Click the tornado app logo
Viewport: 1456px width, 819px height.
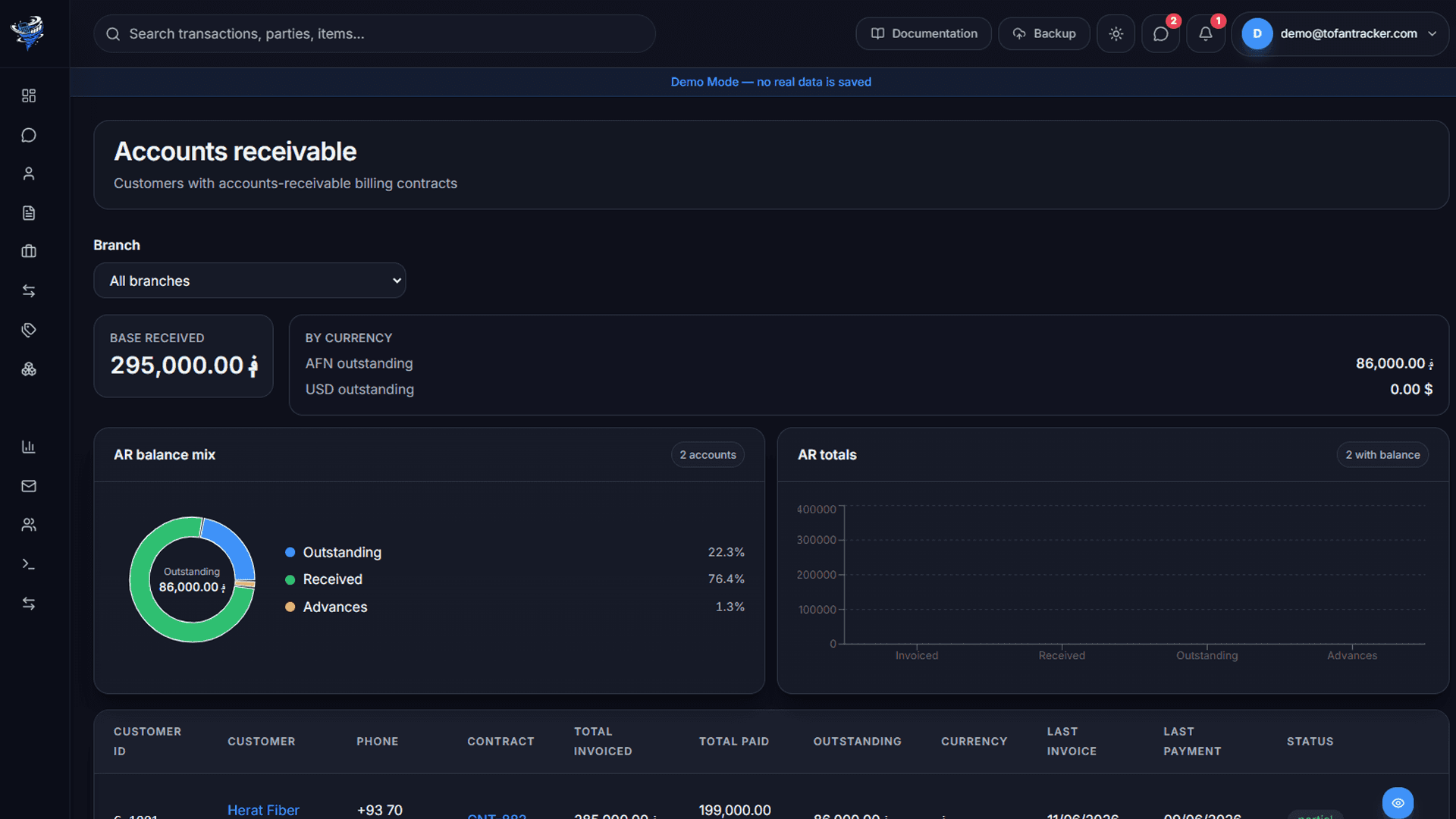coord(28,33)
